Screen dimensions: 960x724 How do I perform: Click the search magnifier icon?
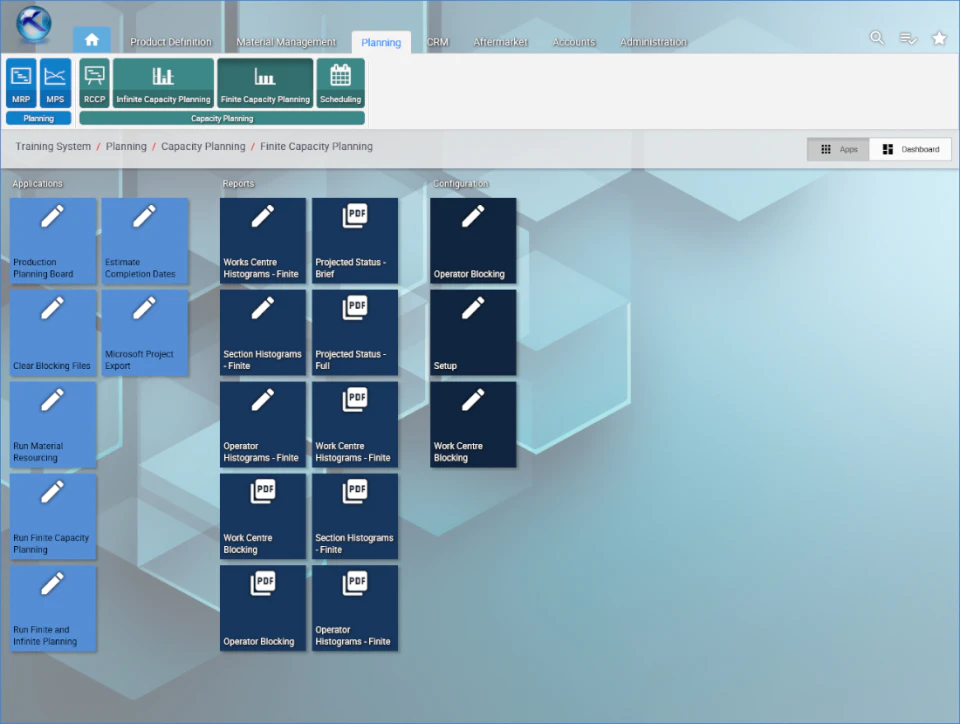pos(877,38)
